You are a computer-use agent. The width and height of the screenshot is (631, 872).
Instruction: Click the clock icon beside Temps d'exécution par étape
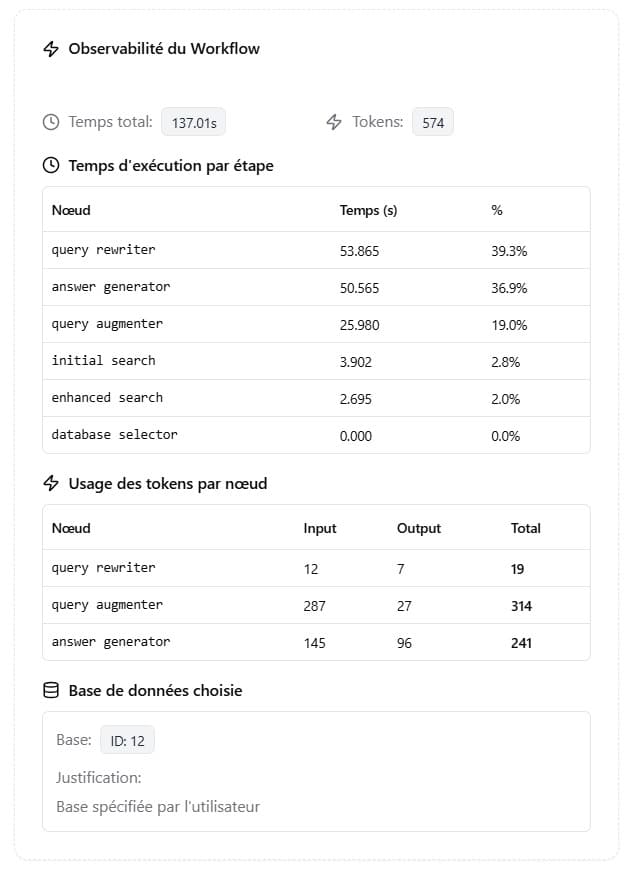click(53, 165)
